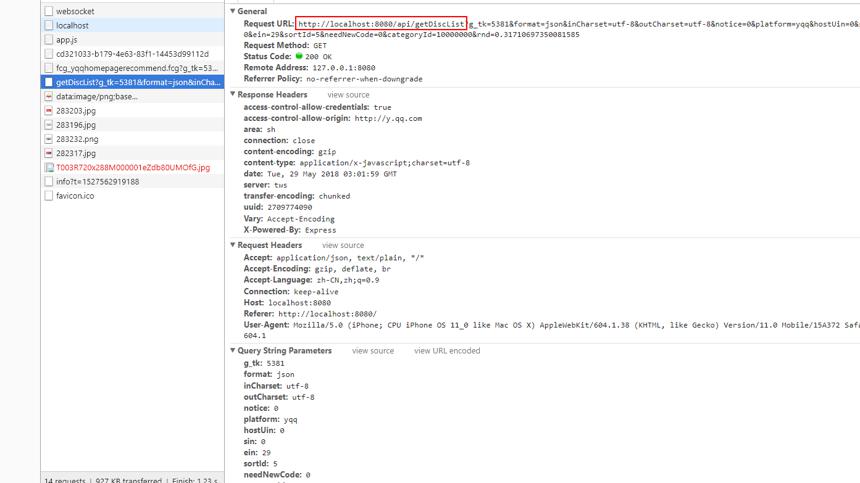Collapse the General section
Screen dimensions: 860x483
[x=233, y=11]
